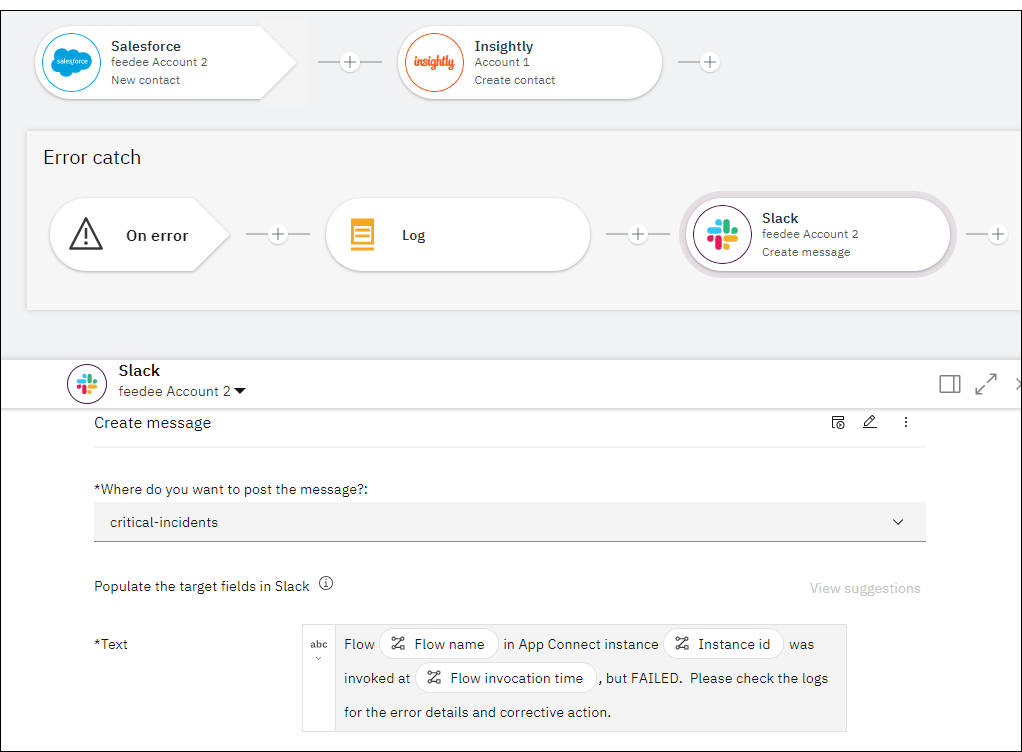Select the Slack Create message node text
The height and width of the screenshot is (752, 1022).
[810, 235]
